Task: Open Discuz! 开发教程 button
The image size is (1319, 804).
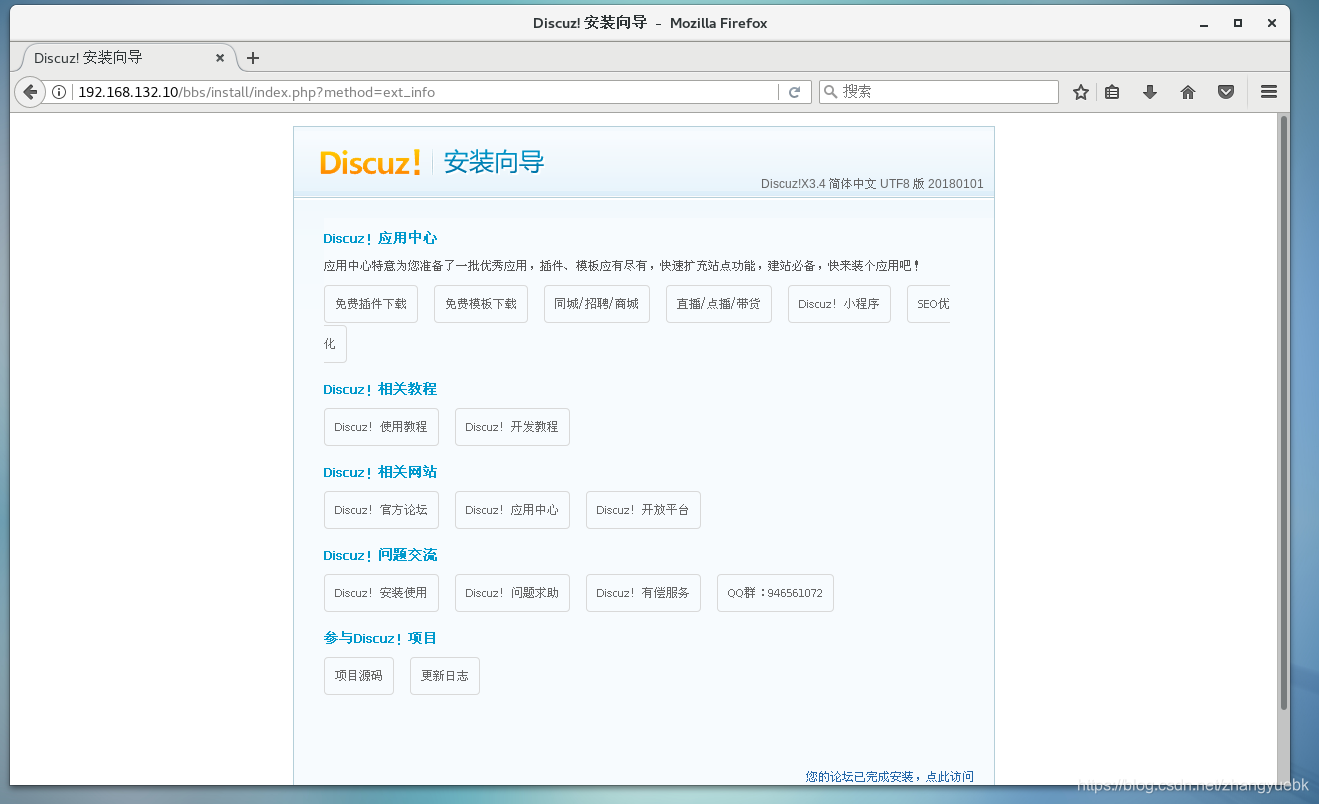Action: (x=512, y=427)
